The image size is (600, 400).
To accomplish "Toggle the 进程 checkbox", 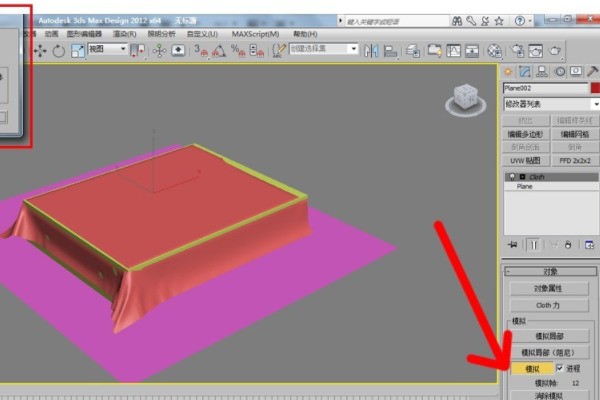I will (x=559, y=368).
